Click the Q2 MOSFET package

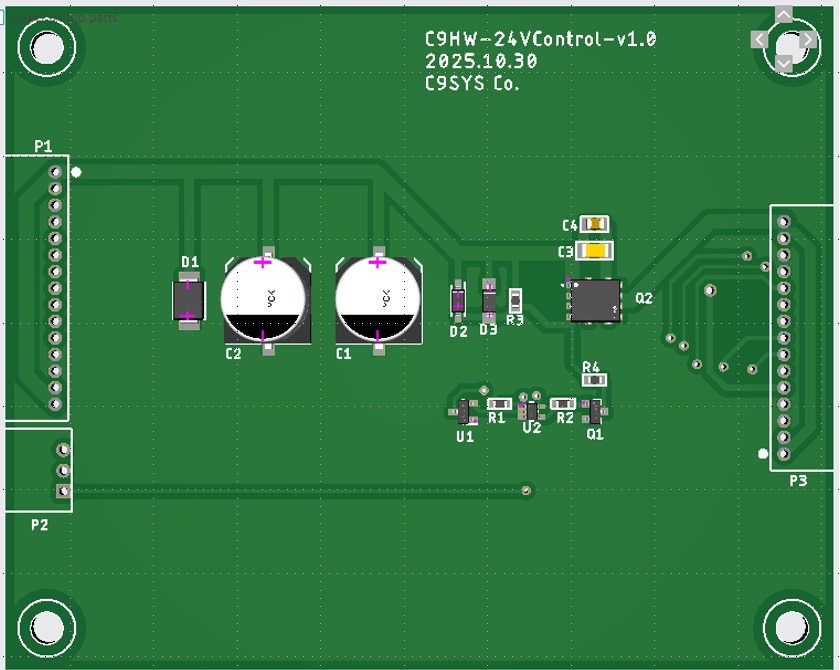tap(594, 300)
